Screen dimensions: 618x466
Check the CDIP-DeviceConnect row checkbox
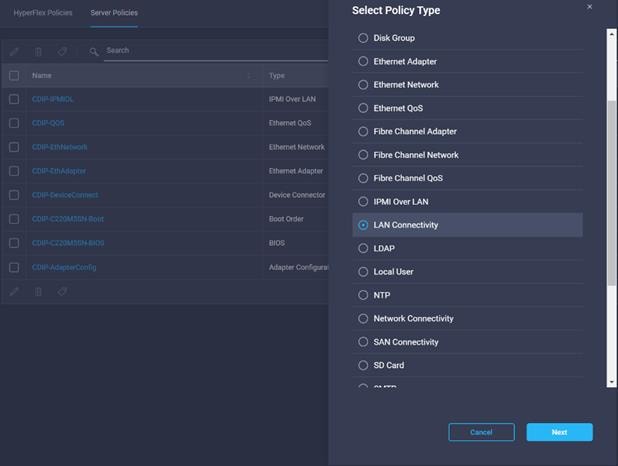coord(14,195)
